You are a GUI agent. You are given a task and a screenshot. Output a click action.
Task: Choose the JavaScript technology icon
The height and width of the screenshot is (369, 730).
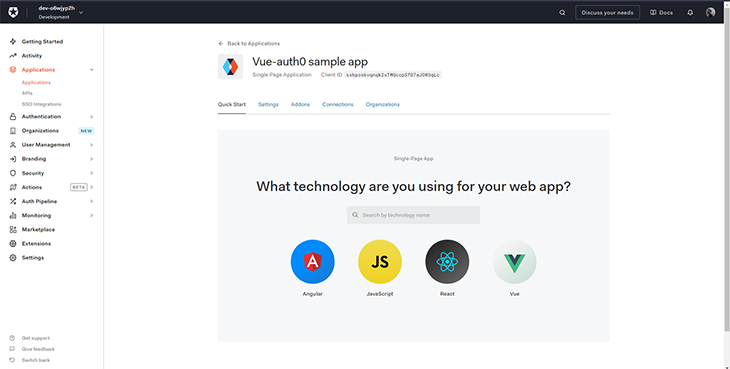[380, 262]
